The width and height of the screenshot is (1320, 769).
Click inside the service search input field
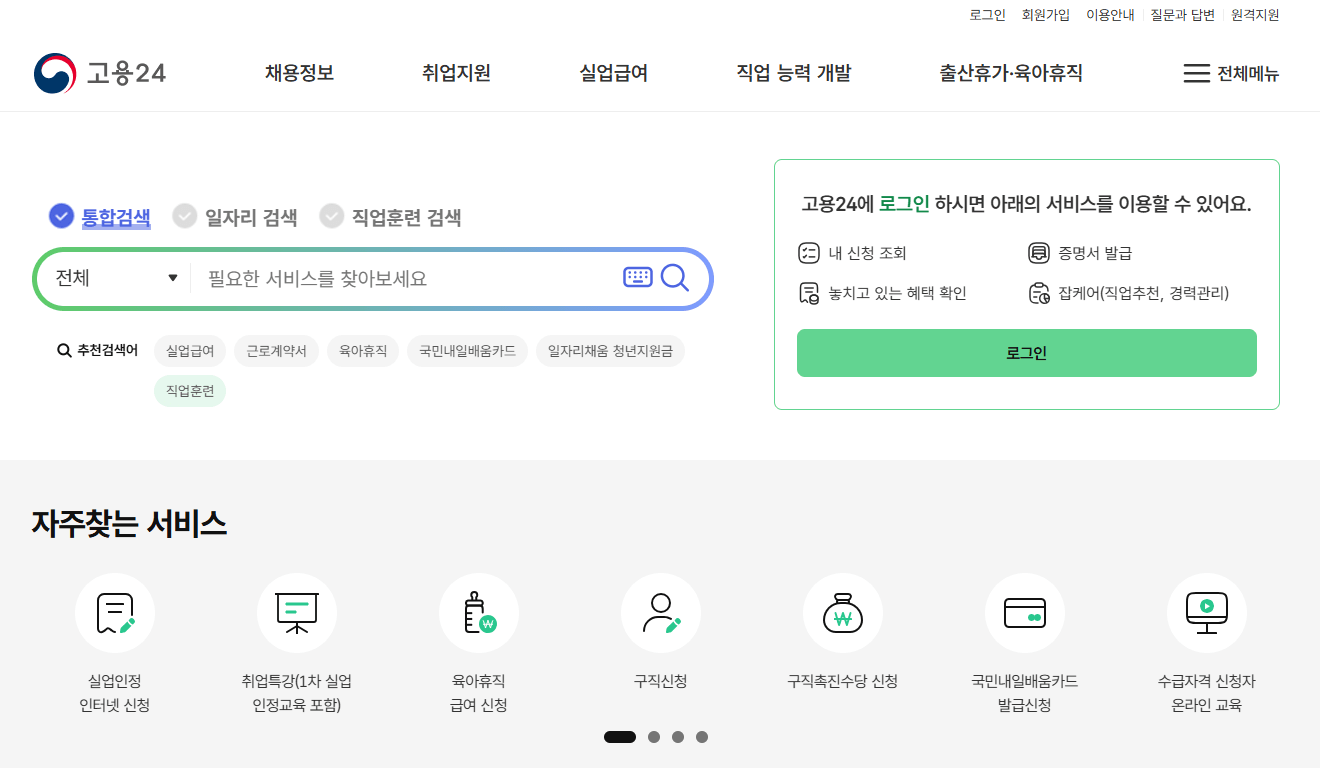click(400, 278)
